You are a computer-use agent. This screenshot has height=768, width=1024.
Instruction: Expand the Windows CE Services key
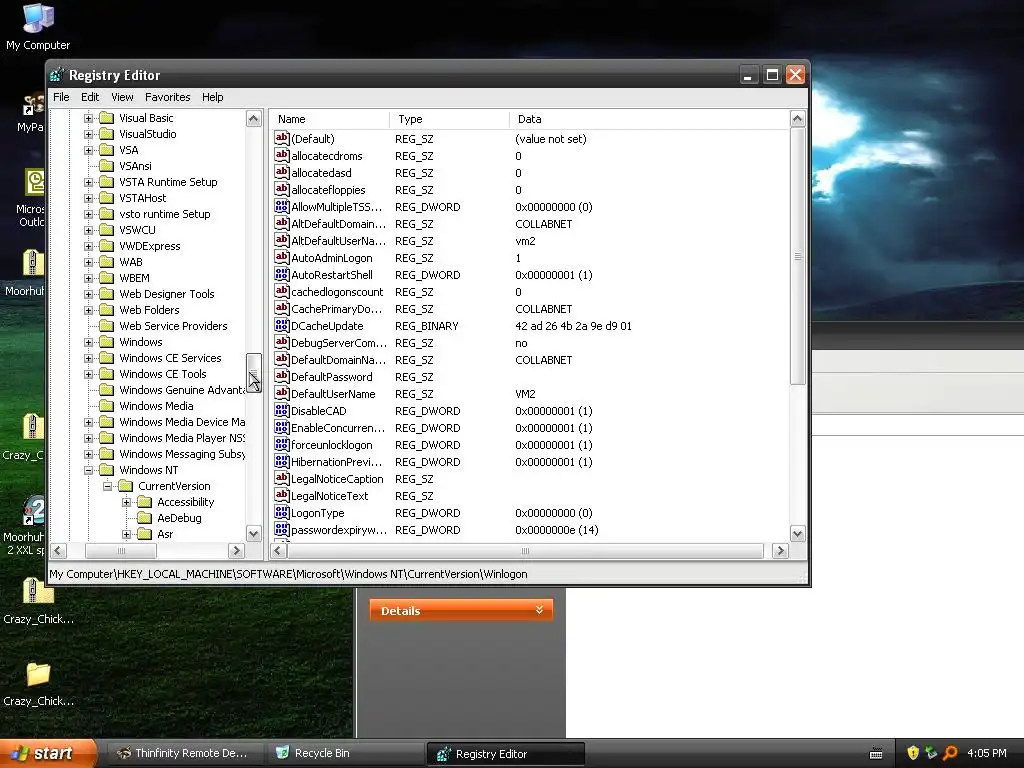pos(88,358)
